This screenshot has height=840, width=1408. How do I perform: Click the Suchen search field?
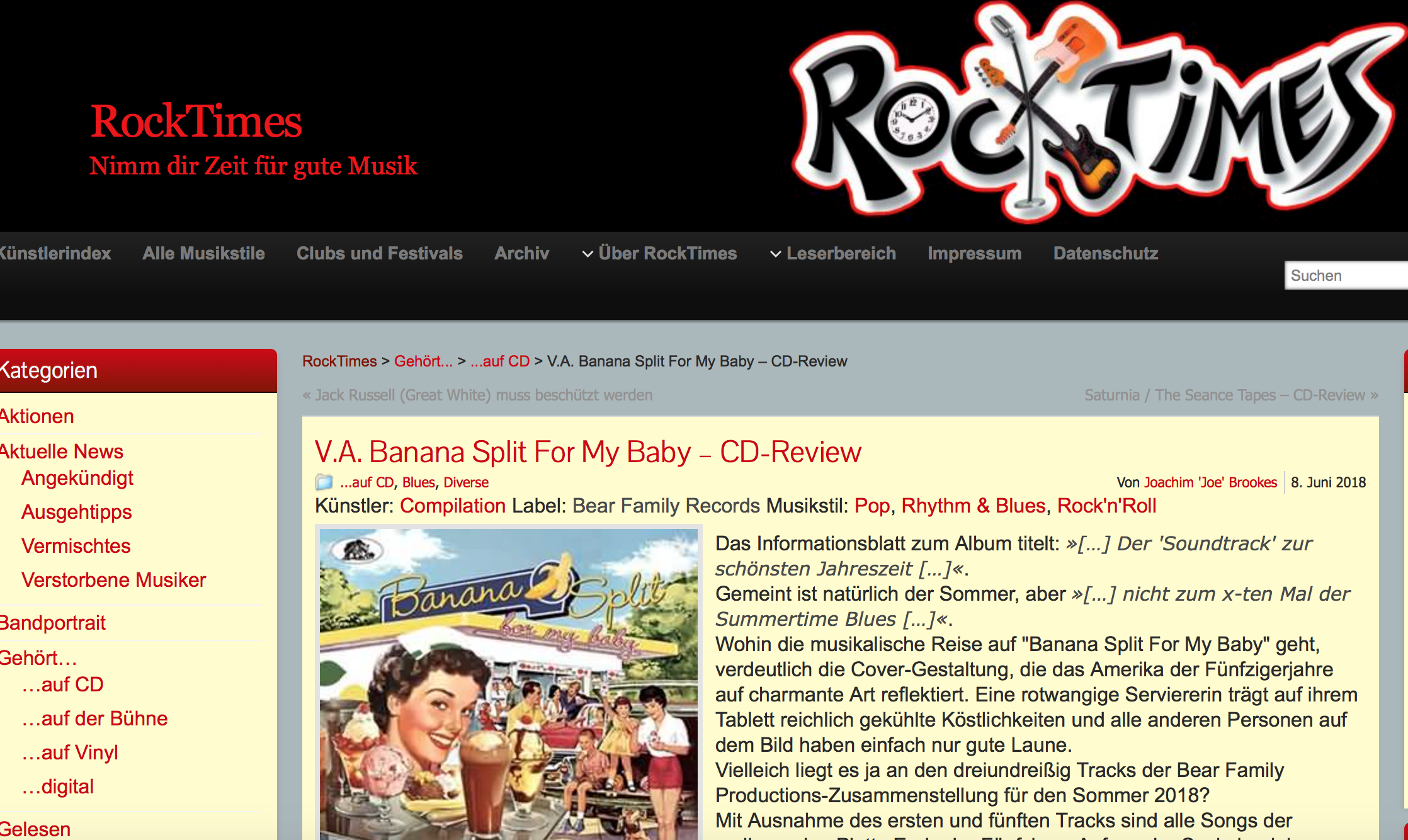coord(1346,275)
